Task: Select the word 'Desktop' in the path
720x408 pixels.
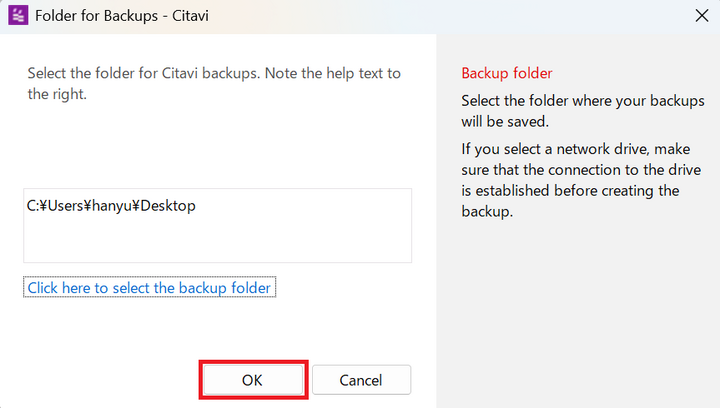Action: [168, 206]
